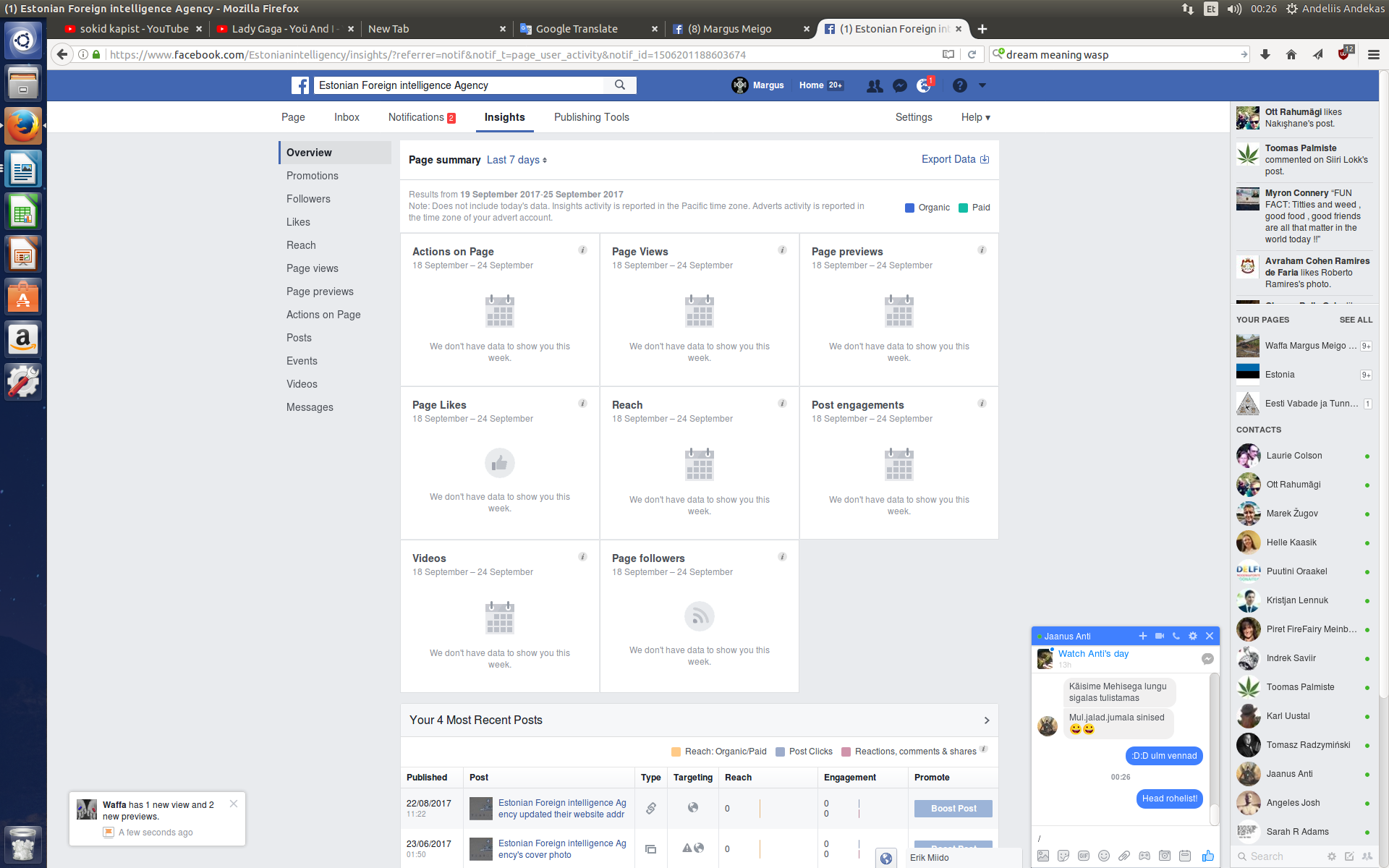Click the Facebook search input field
Image resolution: width=1389 pixels, height=868 pixels.
460,85
